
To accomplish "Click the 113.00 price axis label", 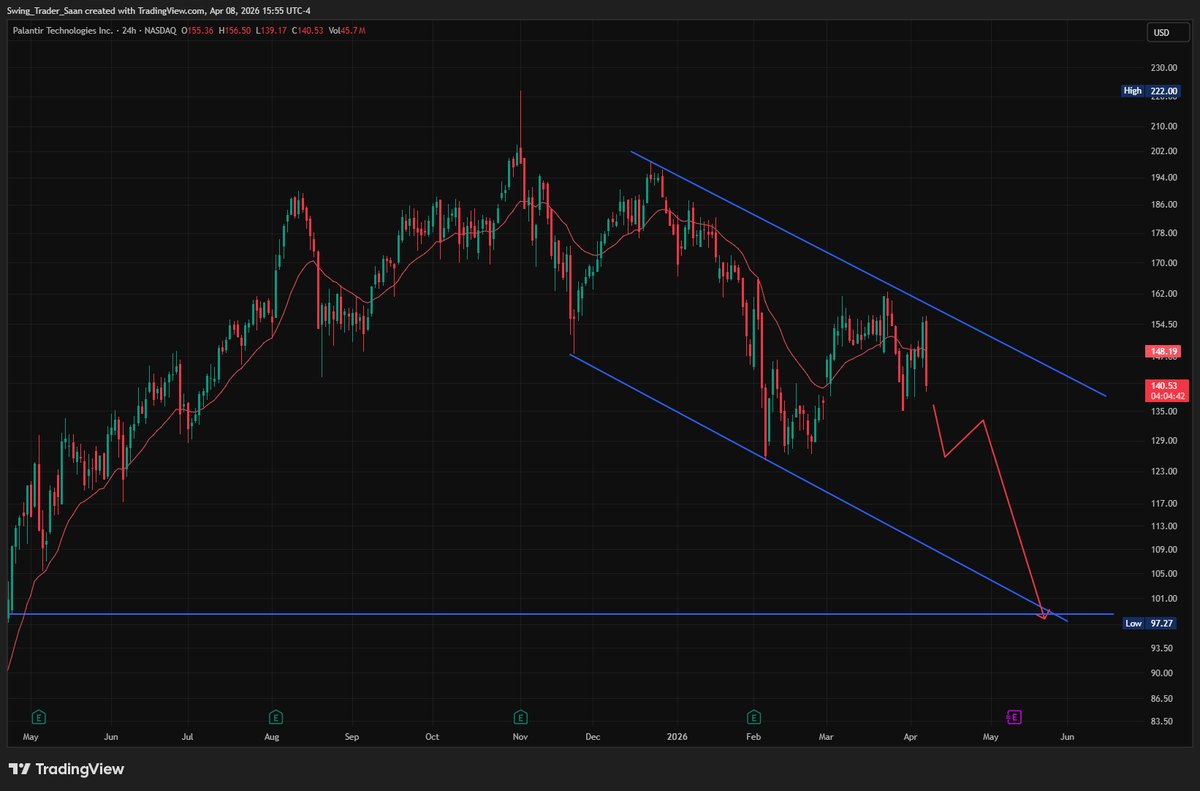I will point(1162,526).
